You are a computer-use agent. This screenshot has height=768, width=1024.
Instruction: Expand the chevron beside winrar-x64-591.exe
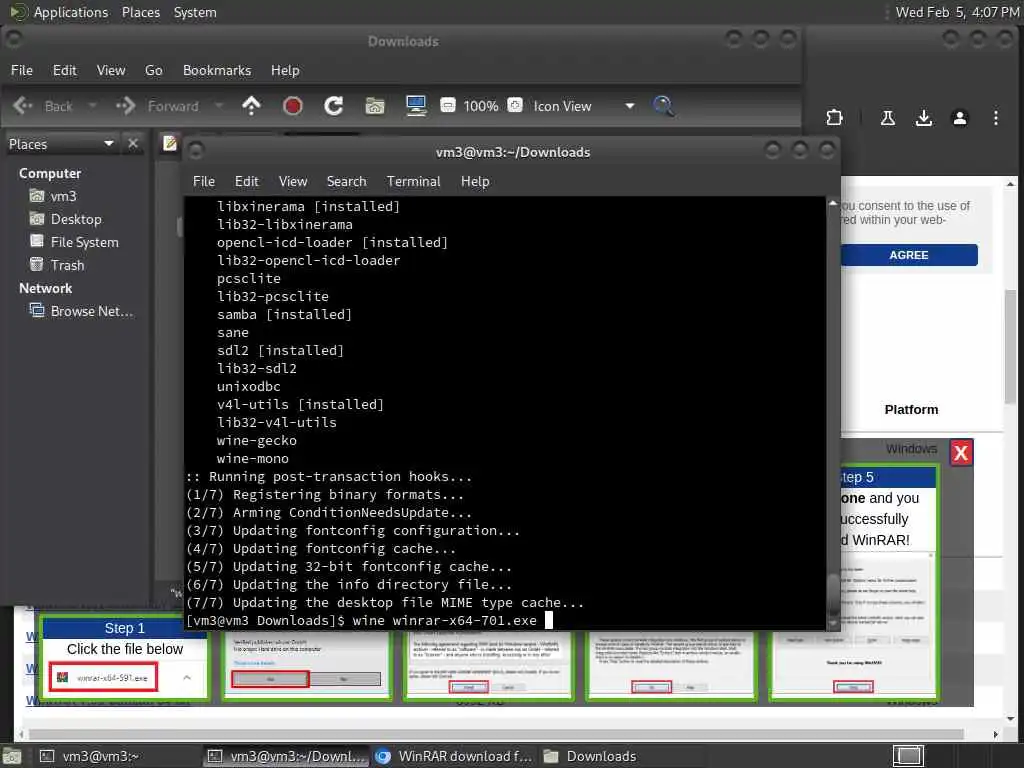click(187, 678)
